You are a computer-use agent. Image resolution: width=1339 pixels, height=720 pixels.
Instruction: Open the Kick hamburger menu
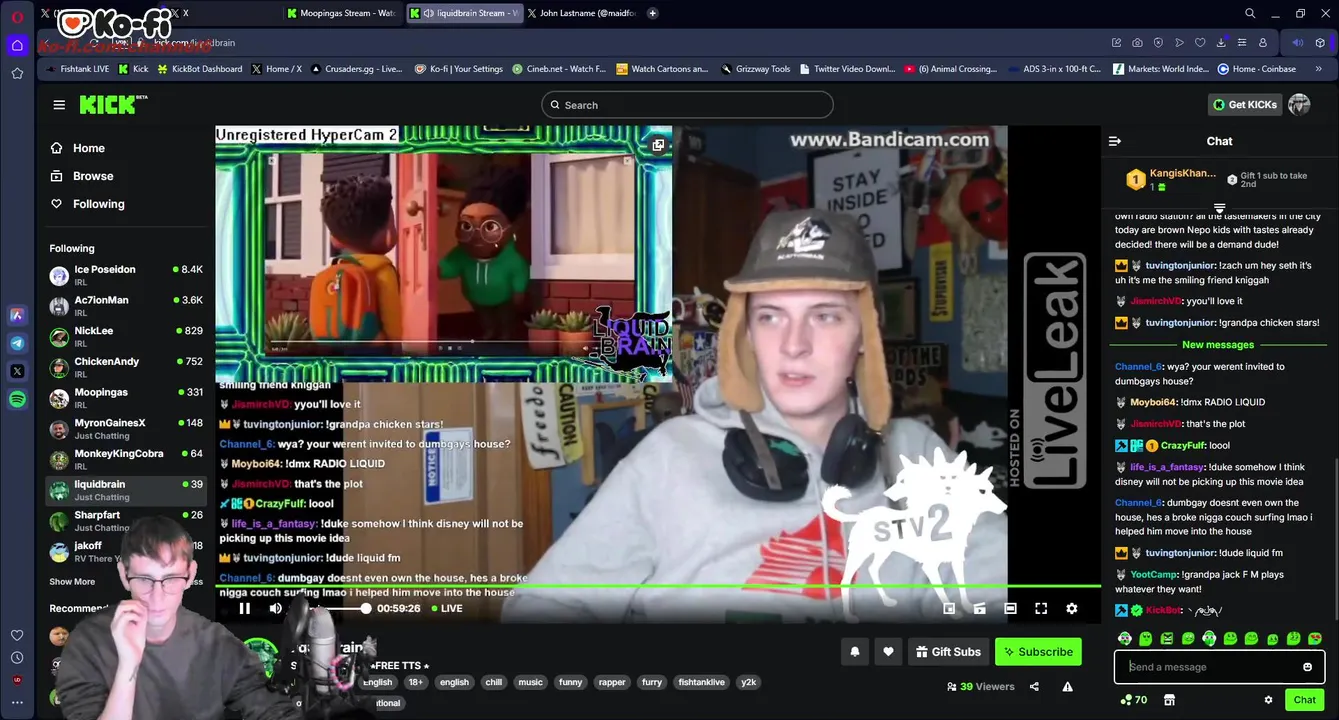pyautogui.click(x=59, y=105)
